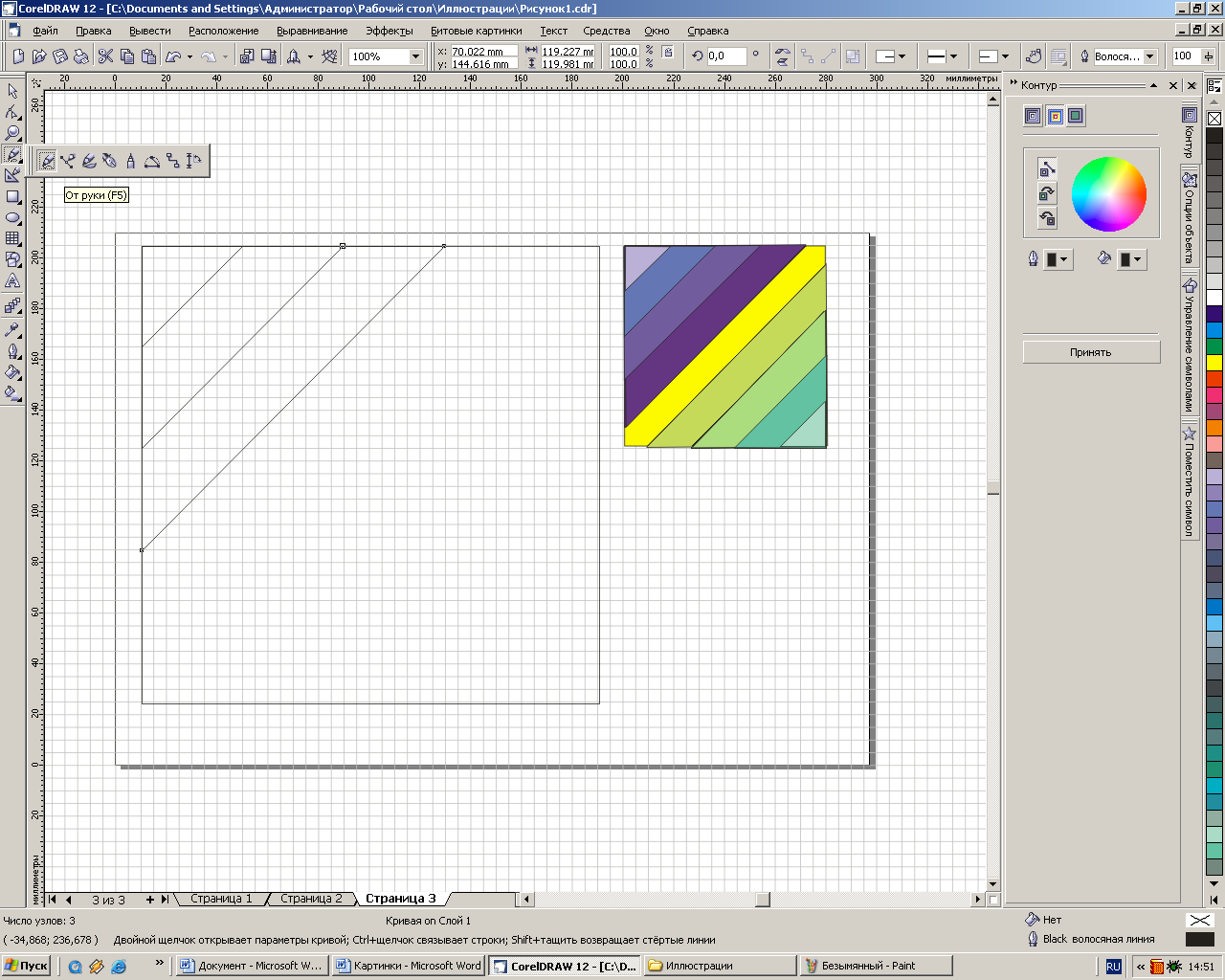Click the Import toolbar icon

click(x=247, y=56)
